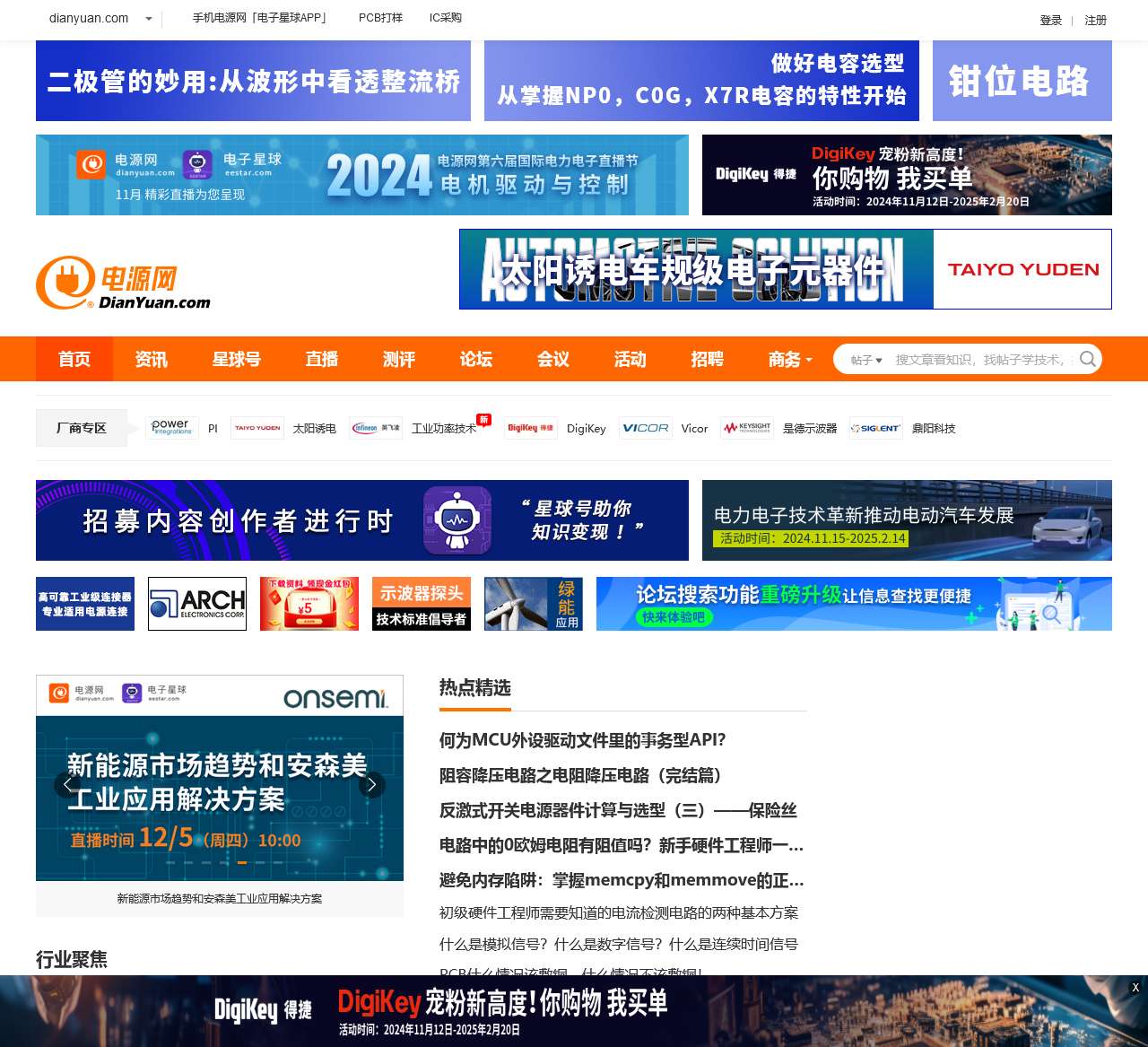
Task: Close the bottom DigiKey ad banner
Action: [1135, 988]
